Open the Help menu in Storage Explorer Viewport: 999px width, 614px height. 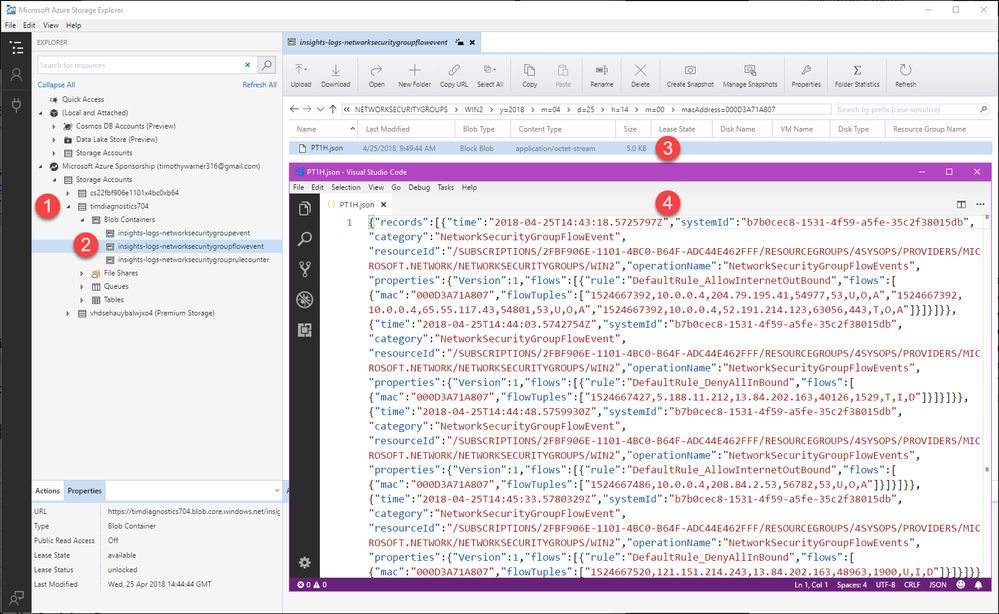[x=73, y=25]
